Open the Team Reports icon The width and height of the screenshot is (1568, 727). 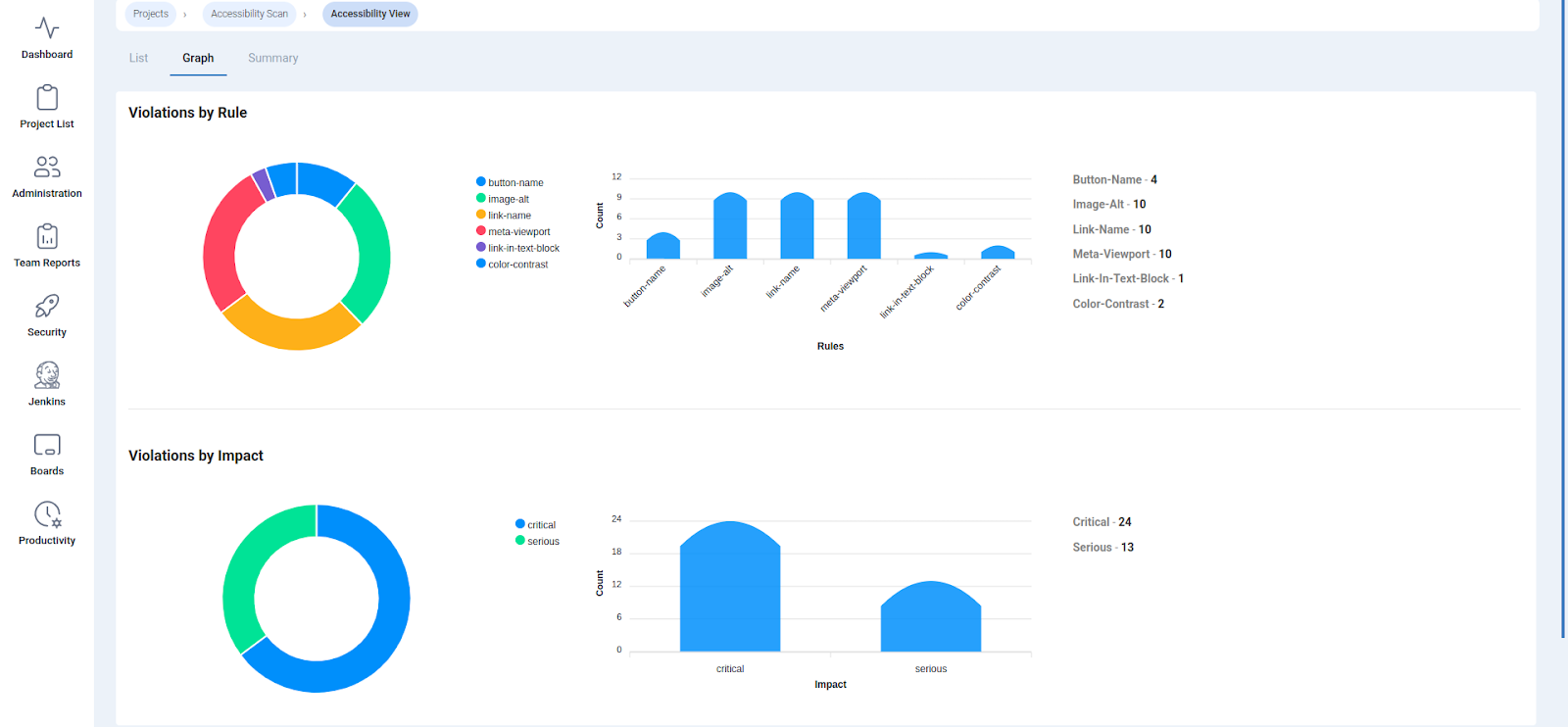(x=47, y=237)
